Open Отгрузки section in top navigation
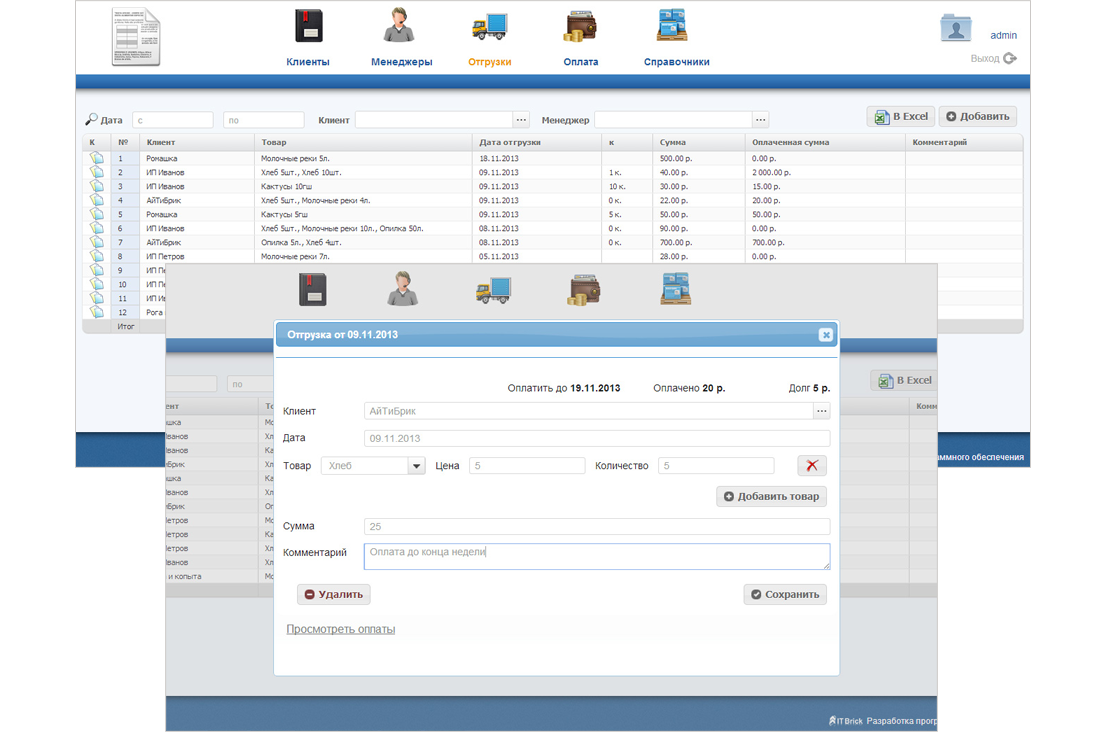The height and width of the screenshot is (754, 1100). point(490,62)
